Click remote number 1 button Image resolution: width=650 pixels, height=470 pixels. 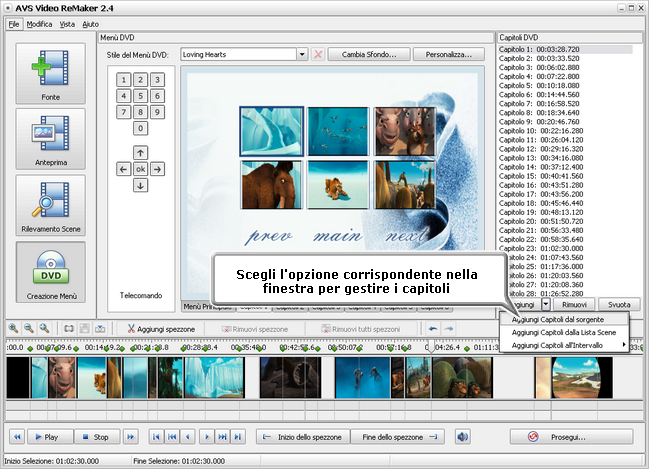click(124, 80)
